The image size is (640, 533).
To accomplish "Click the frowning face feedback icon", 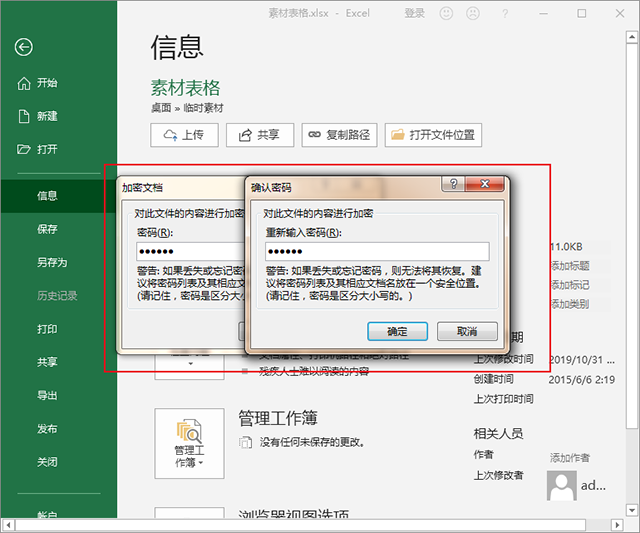I will tap(473, 13).
